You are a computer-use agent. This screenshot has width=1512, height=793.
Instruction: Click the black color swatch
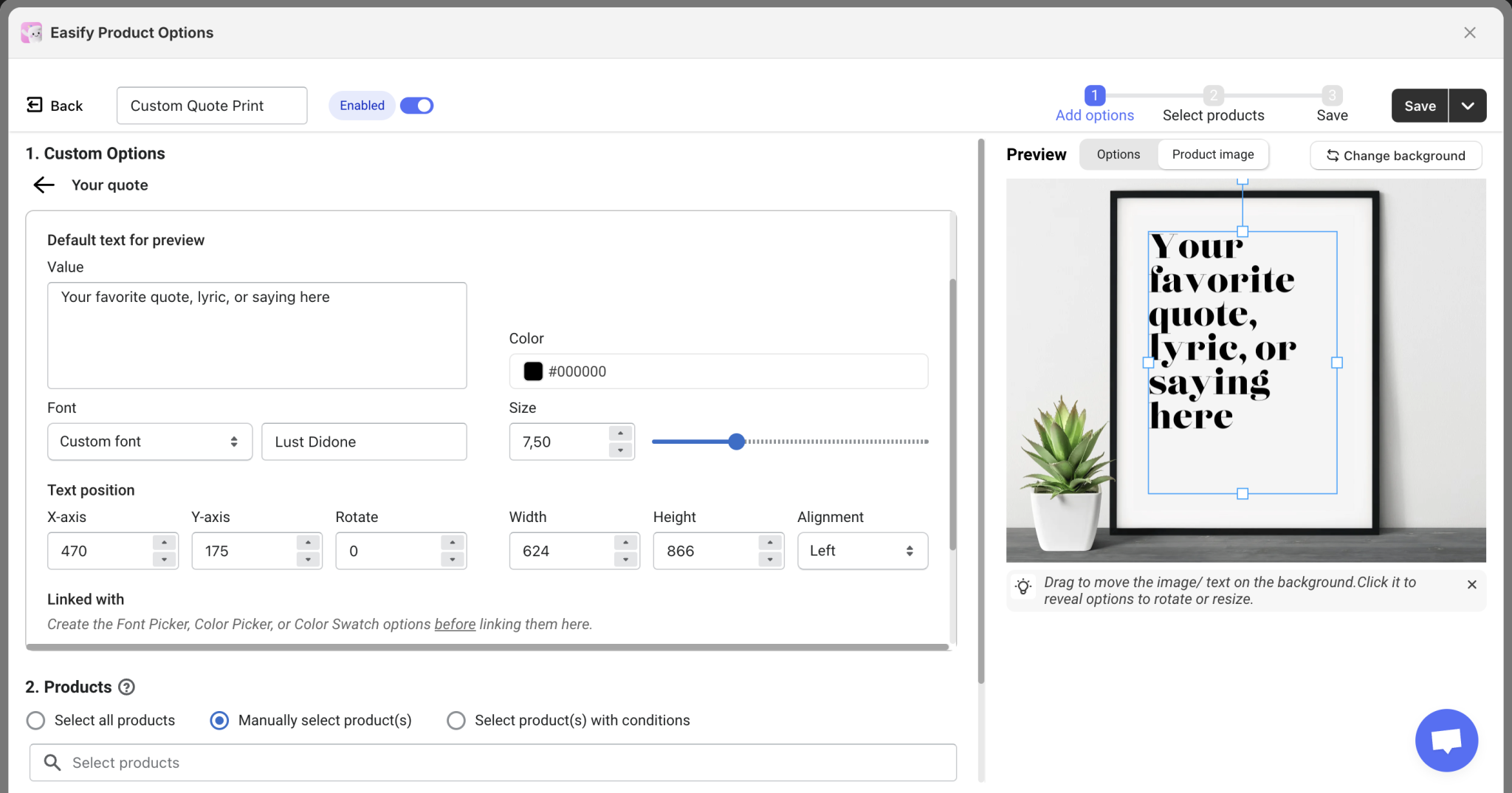[x=533, y=371]
